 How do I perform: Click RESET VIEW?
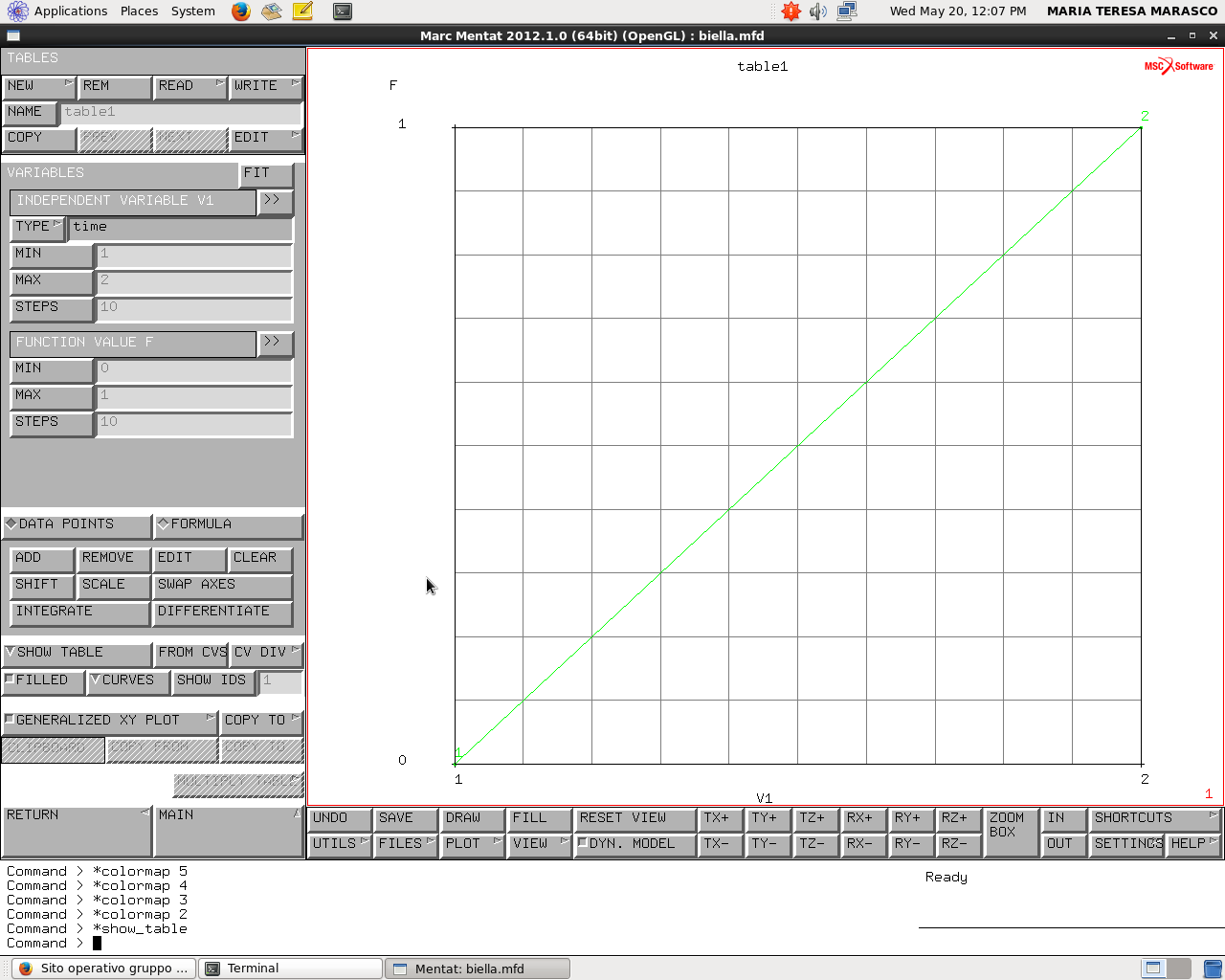click(x=635, y=819)
